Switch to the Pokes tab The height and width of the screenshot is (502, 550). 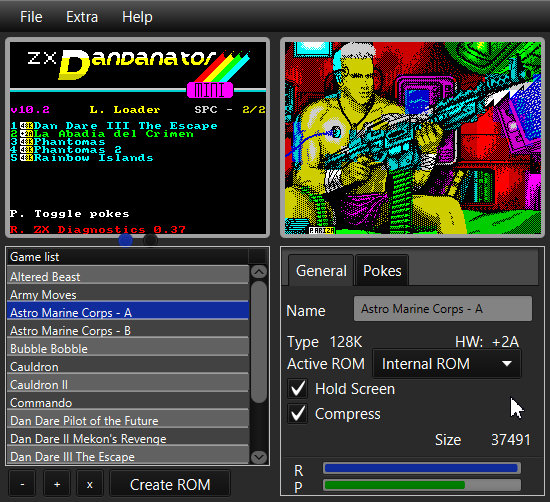[382, 270]
